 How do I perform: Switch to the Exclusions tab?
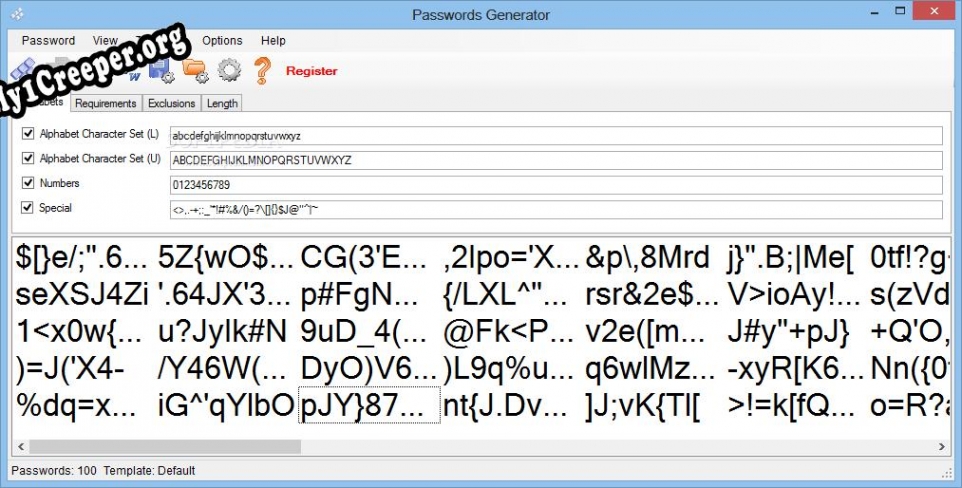171,103
